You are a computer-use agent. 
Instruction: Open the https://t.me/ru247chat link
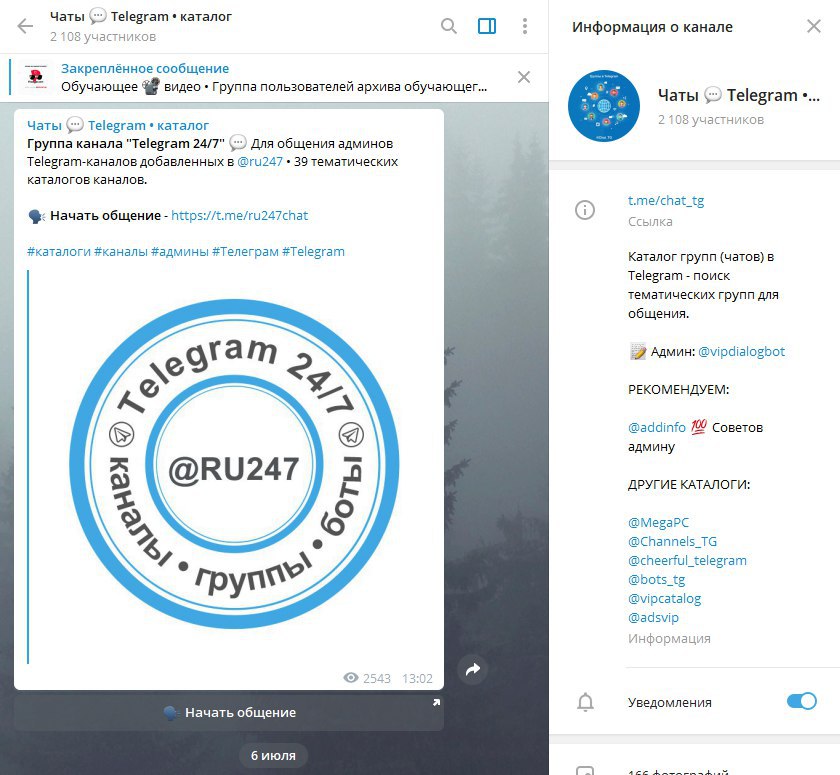239,215
